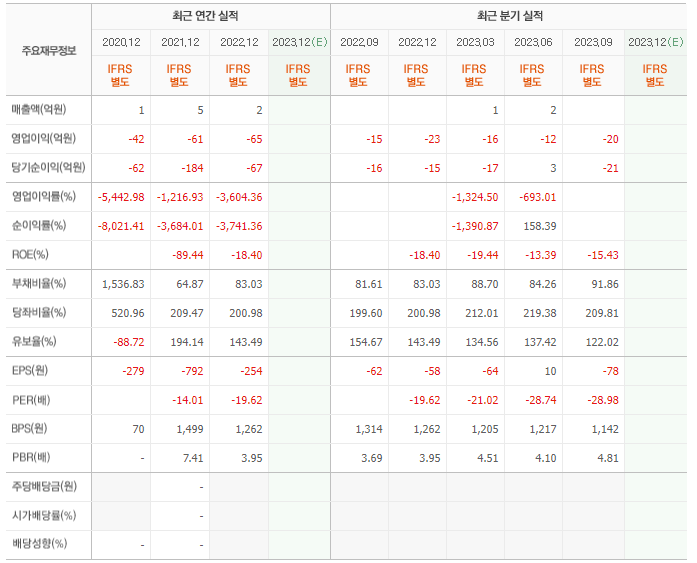
Task: Click the 4.51 PBR value
Action: [x=488, y=458]
